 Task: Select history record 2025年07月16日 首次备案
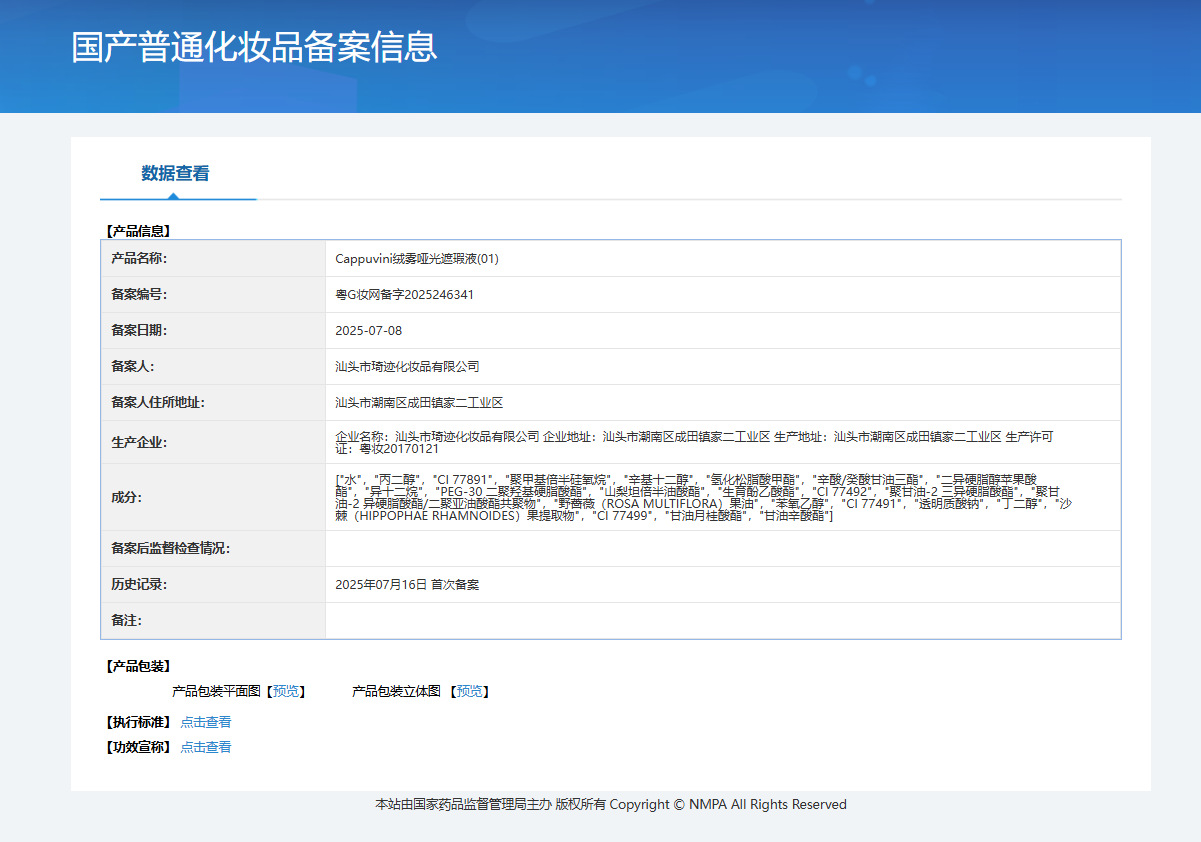point(407,585)
